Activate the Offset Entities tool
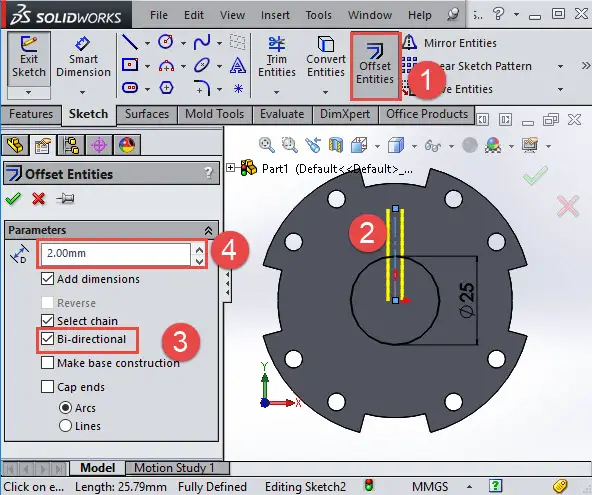This screenshot has height=495, width=592. tap(375, 64)
